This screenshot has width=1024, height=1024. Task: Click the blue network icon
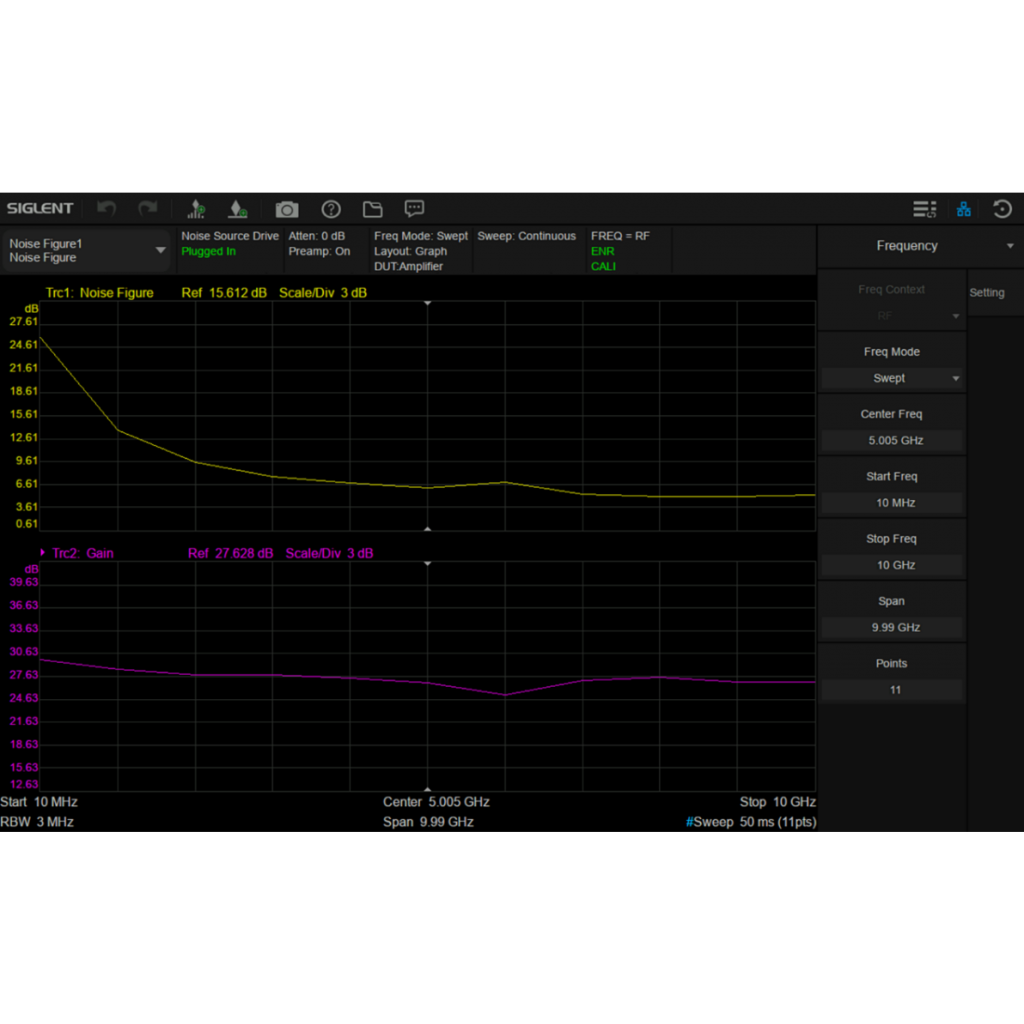click(964, 209)
